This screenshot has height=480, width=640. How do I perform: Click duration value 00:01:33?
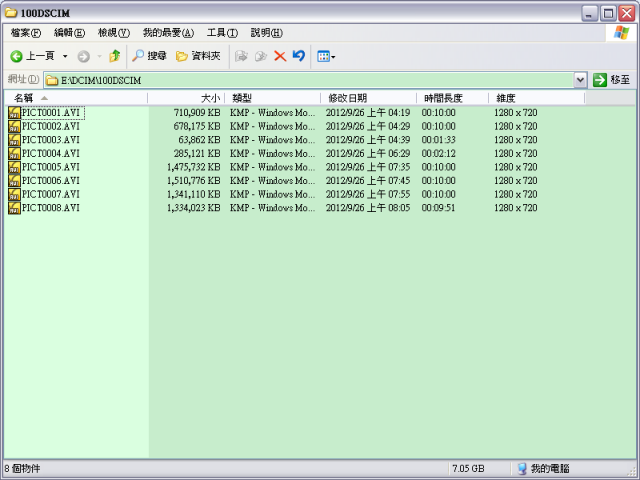(x=439, y=140)
